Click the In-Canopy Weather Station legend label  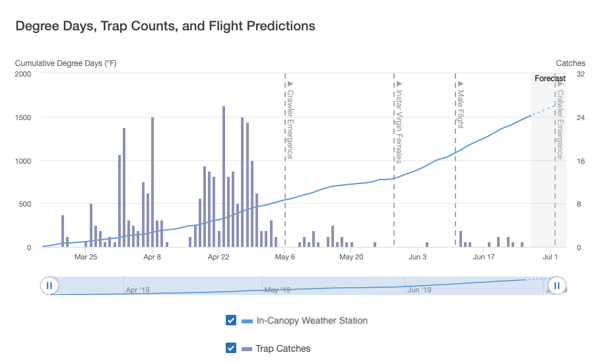312,321
